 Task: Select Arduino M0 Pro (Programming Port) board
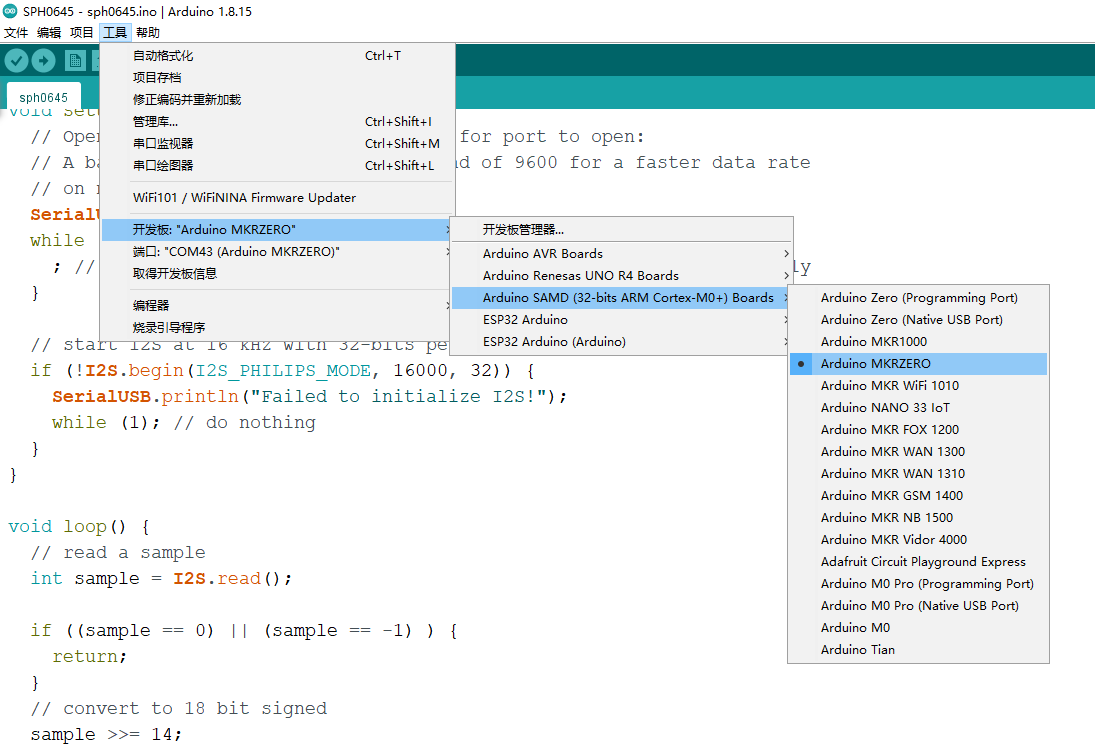pyautogui.click(x=918, y=584)
